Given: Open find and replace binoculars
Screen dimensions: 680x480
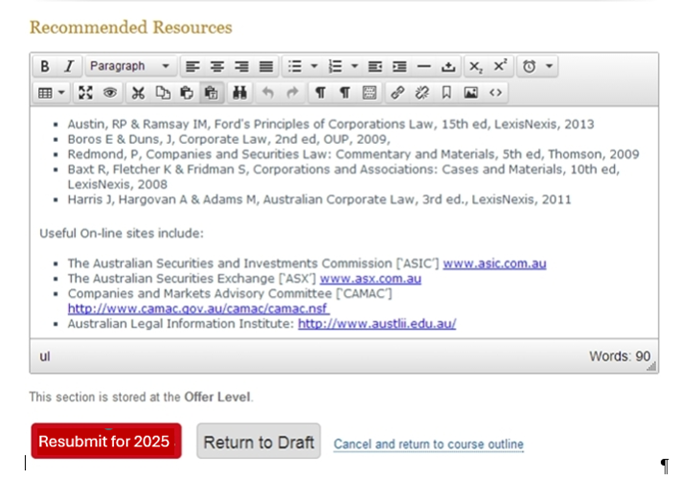Looking at the screenshot, I should pos(239,92).
